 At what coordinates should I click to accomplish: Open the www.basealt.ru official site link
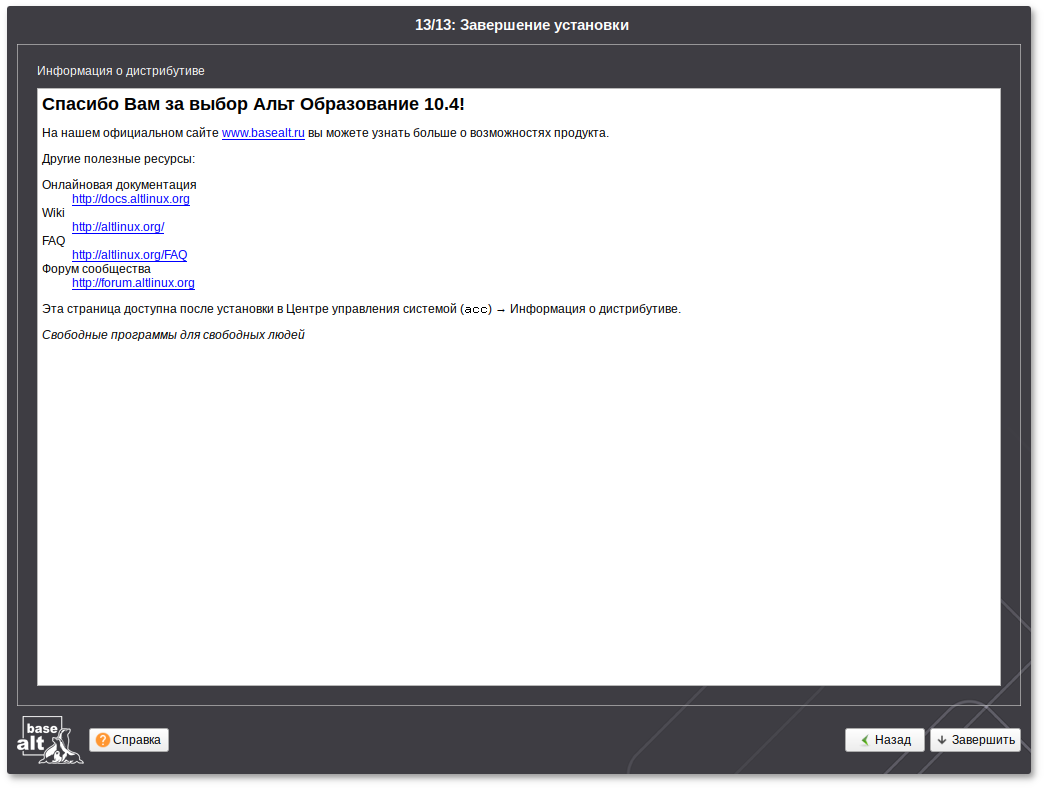(x=263, y=133)
